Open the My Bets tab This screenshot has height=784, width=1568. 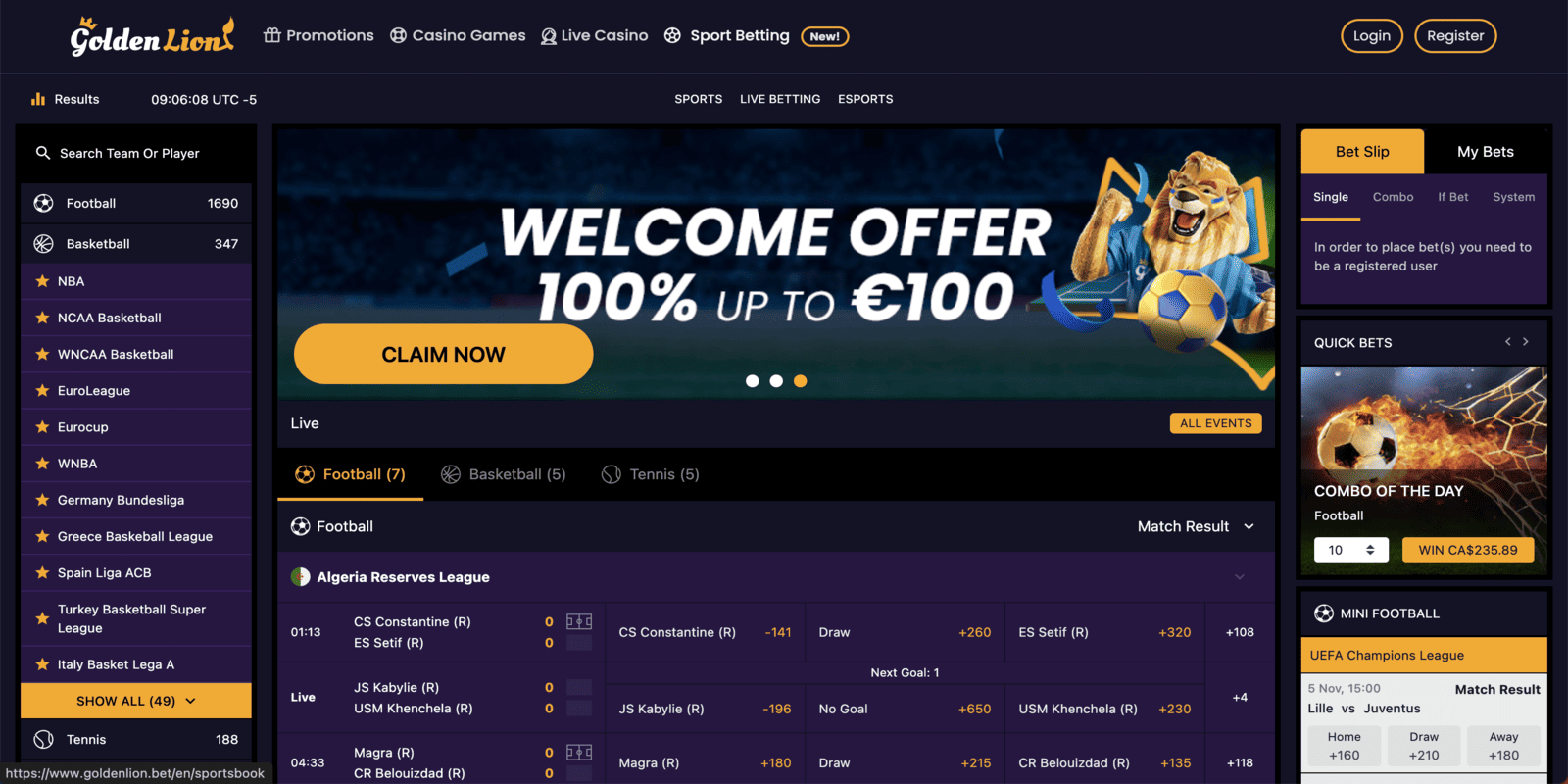tap(1486, 151)
